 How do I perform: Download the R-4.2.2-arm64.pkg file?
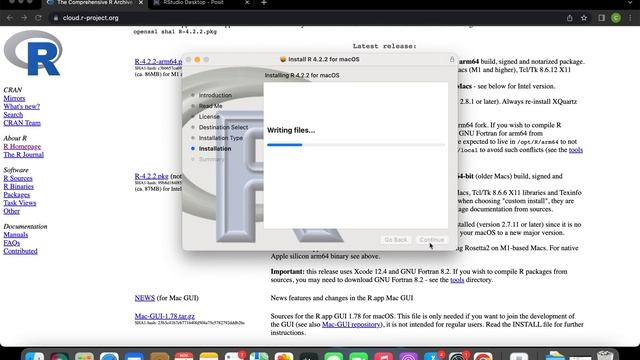(x=158, y=62)
